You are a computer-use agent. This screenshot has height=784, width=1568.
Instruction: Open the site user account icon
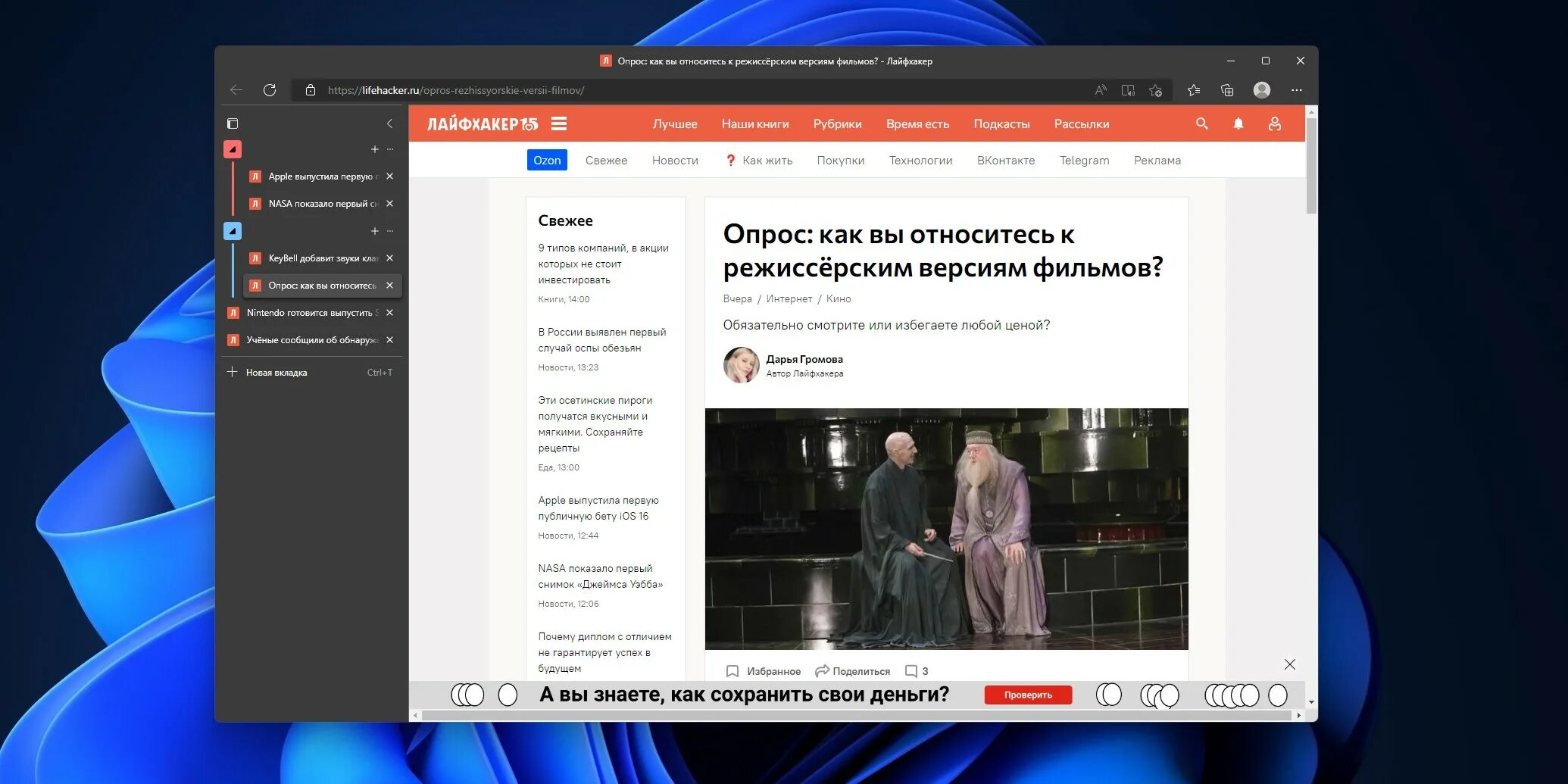1275,123
